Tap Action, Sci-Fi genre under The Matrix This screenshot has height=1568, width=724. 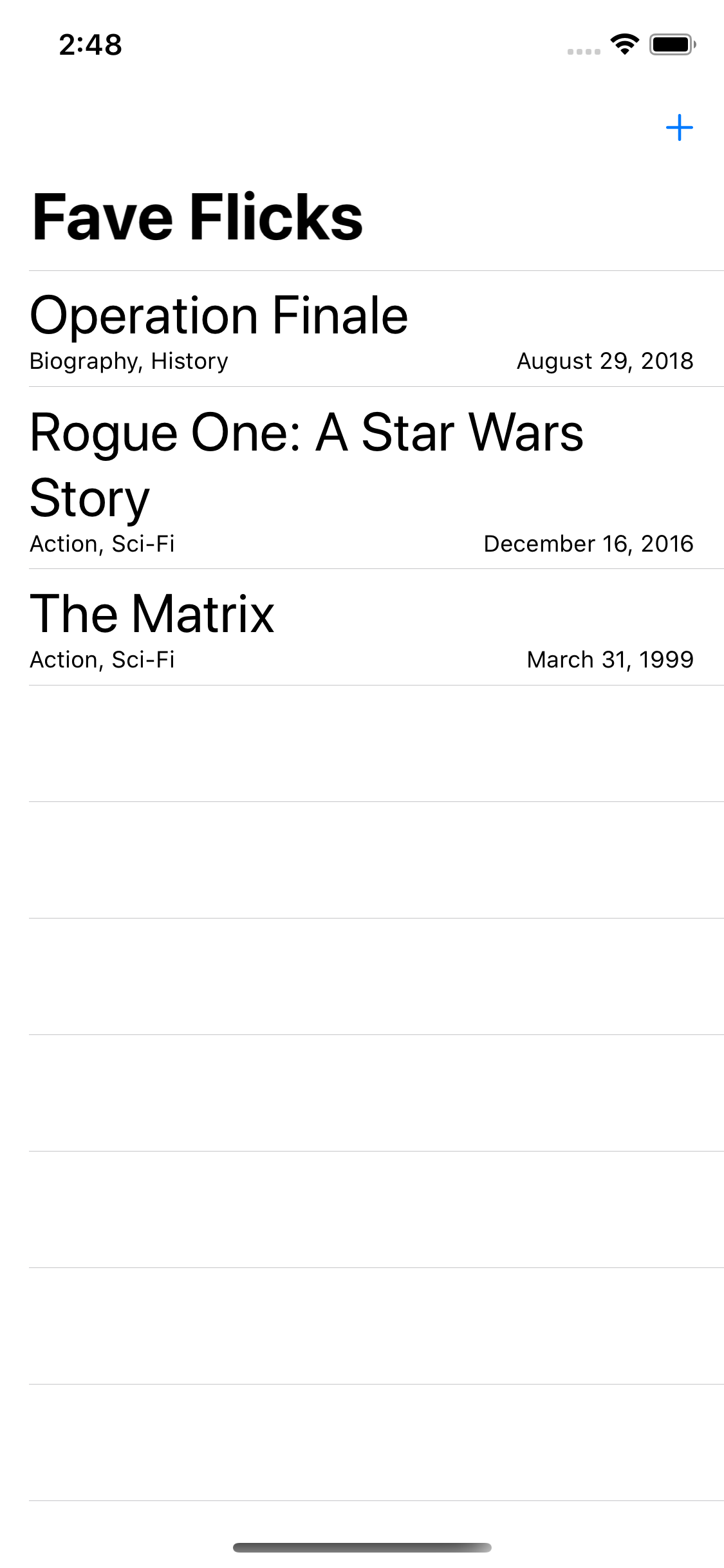[102, 660]
